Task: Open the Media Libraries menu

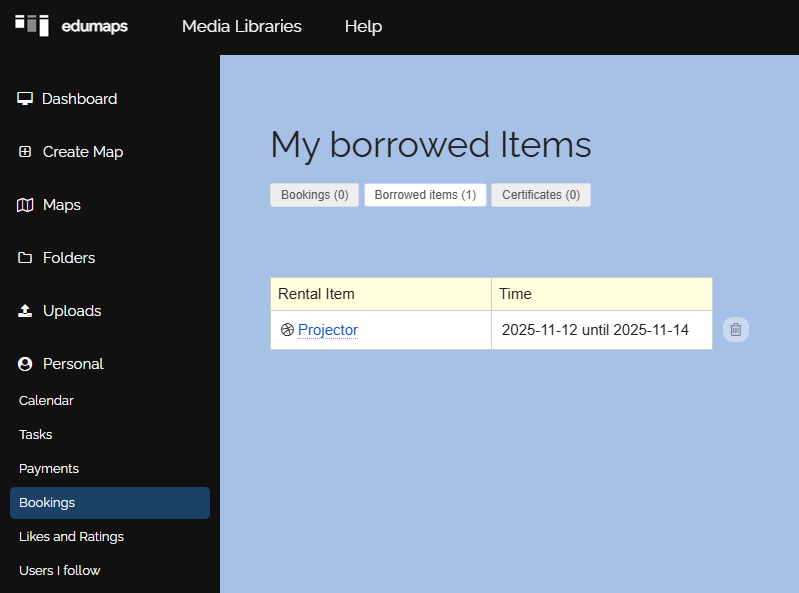Action: coord(241,26)
